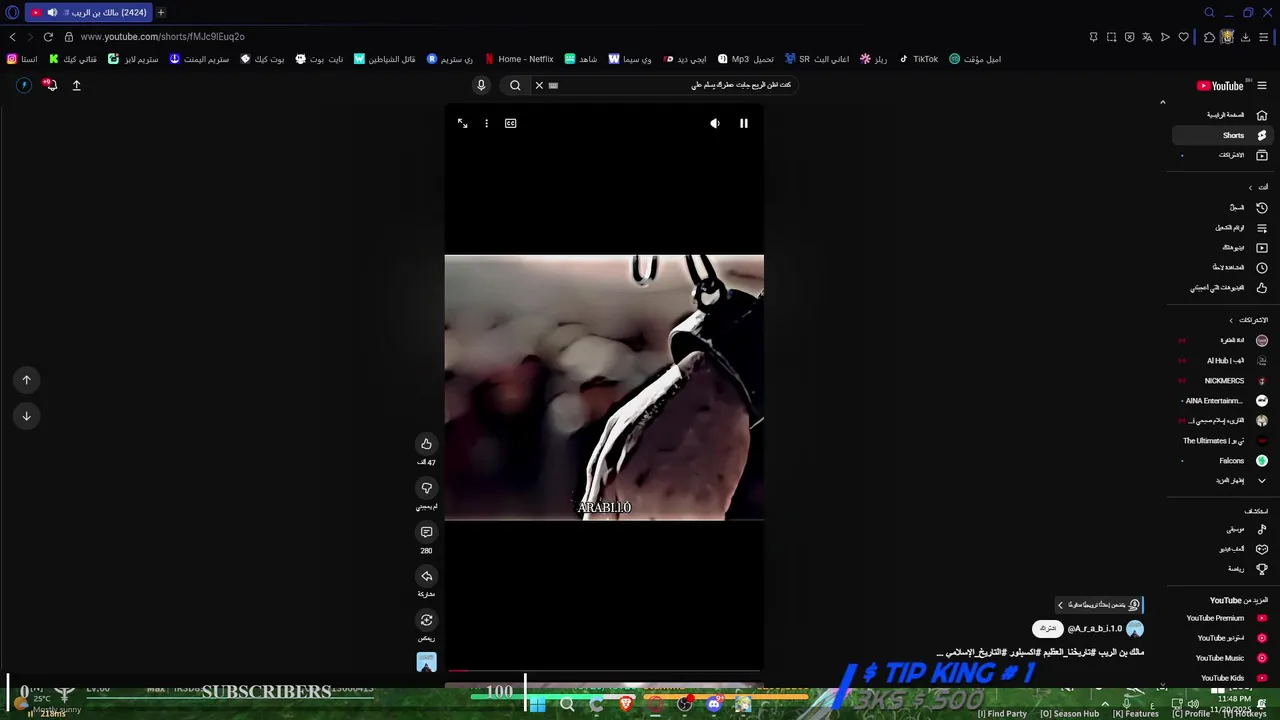Open the Home - Netflix bookmark
The height and width of the screenshot is (720, 1280).
[519, 59]
